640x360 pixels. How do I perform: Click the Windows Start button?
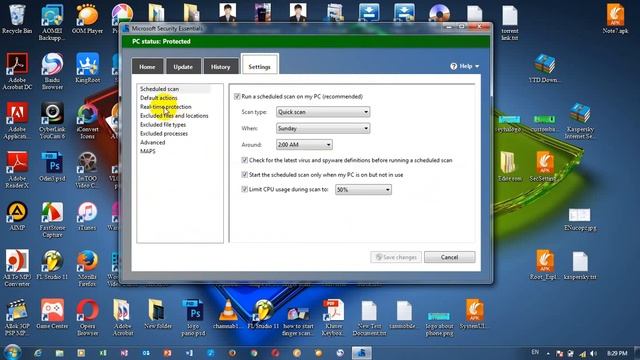tap(12, 352)
